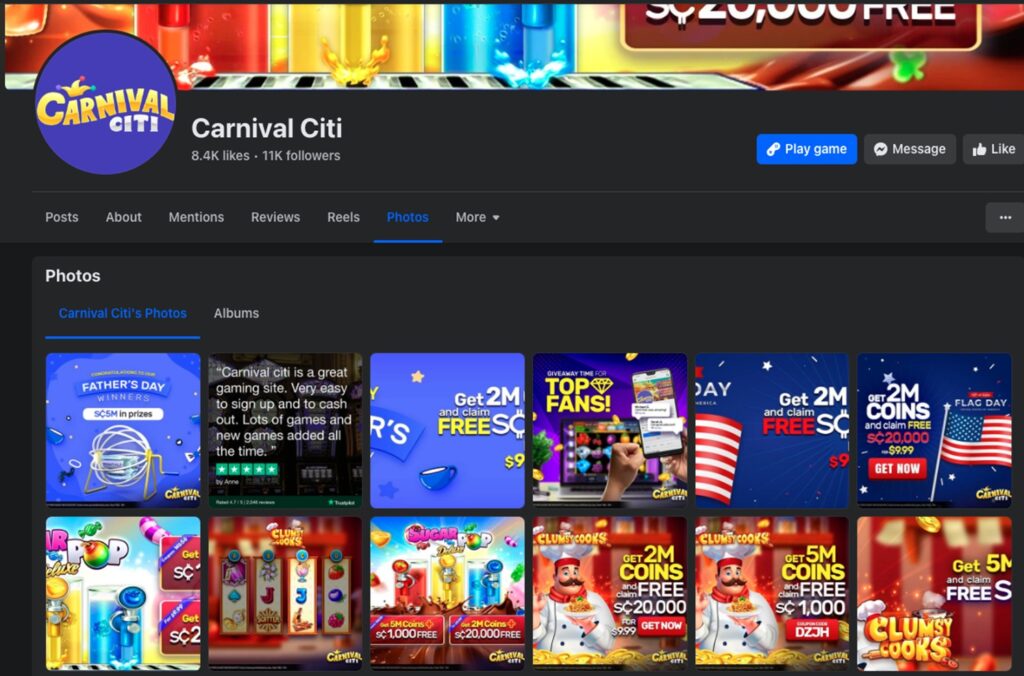This screenshot has width=1024, height=676.
Task: Open the Sugar Pop 5M/2M coins photo
Action: tap(447, 594)
